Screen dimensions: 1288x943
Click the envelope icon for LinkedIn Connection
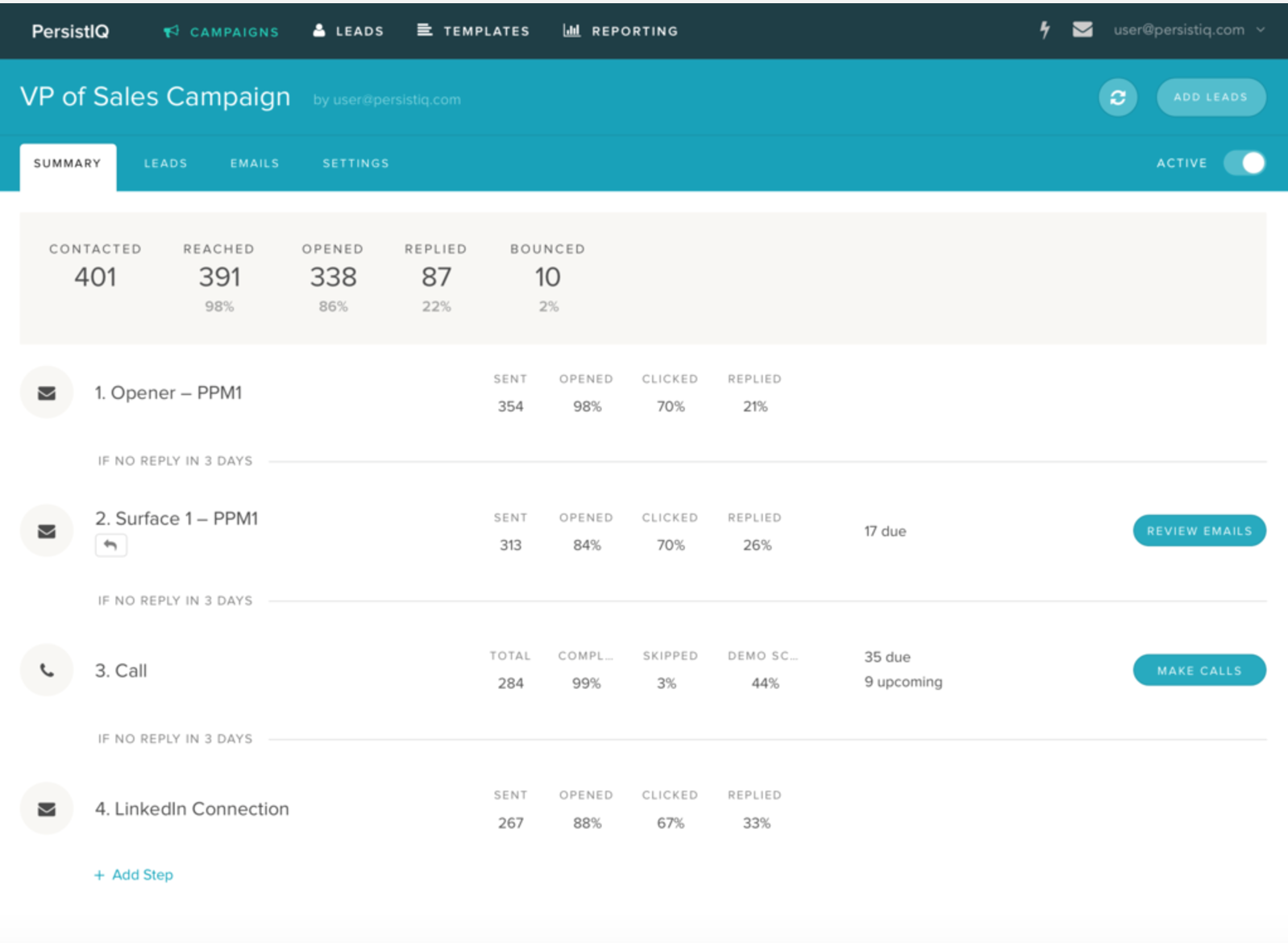click(x=47, y=808)
